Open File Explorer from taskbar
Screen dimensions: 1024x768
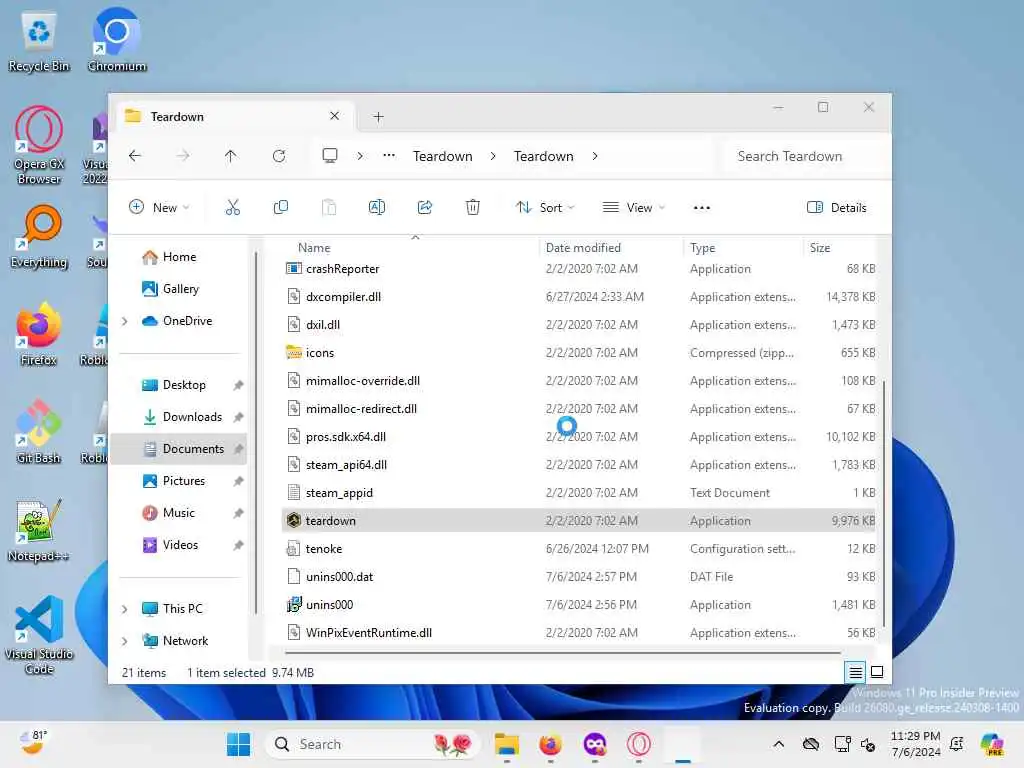pos(507,744)
